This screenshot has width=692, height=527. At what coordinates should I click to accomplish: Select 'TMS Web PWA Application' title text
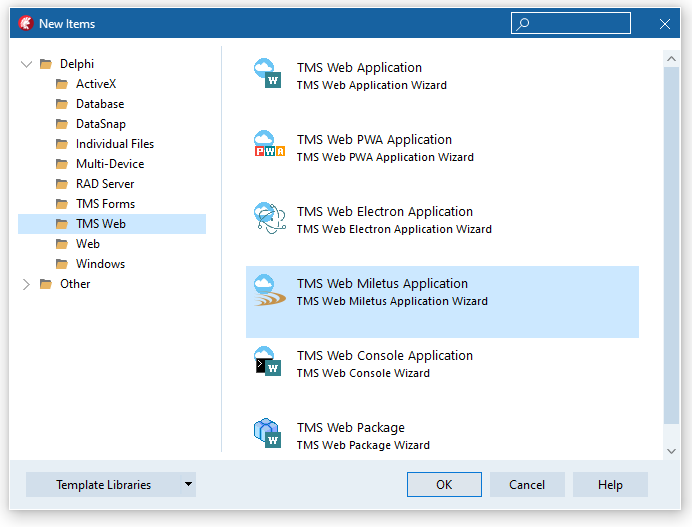point(374,139)
